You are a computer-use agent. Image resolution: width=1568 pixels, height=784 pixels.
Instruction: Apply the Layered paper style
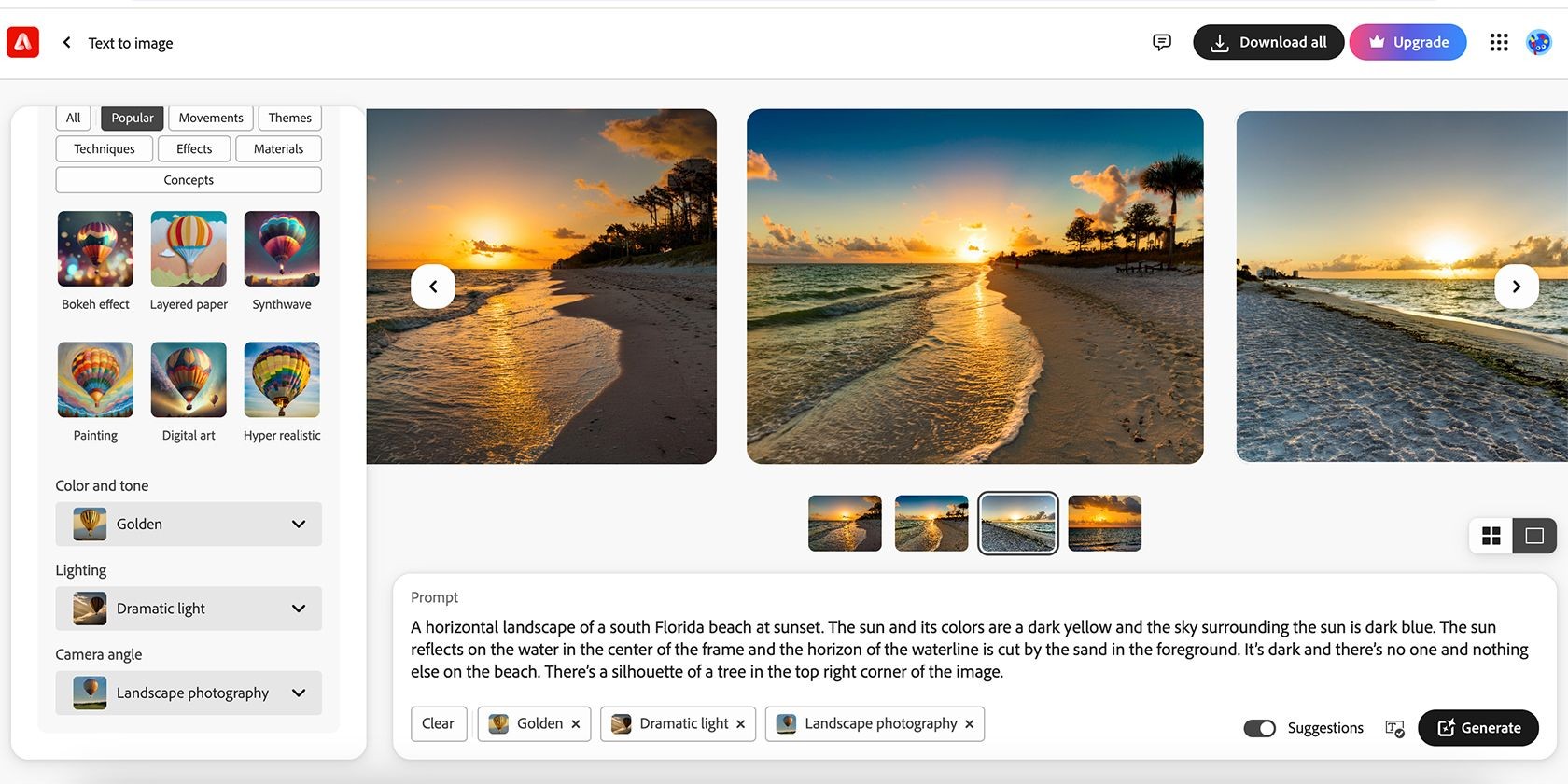189,249
